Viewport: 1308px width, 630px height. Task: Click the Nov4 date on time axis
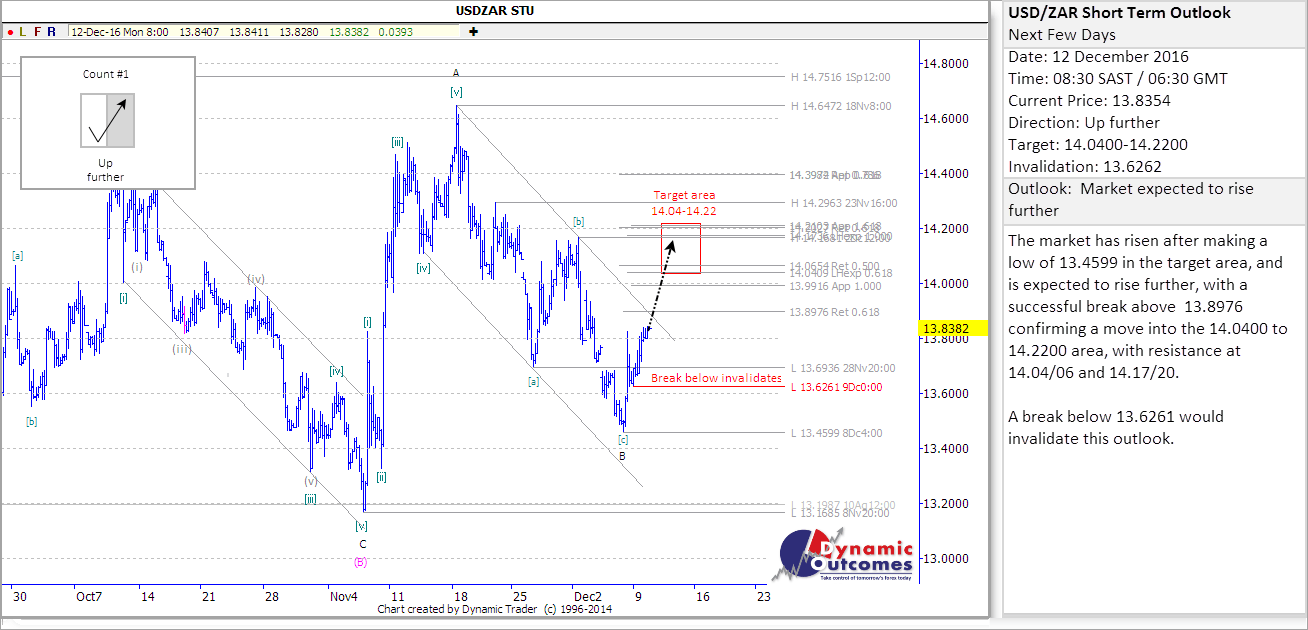pyautogui.click(x=343, y=596)
